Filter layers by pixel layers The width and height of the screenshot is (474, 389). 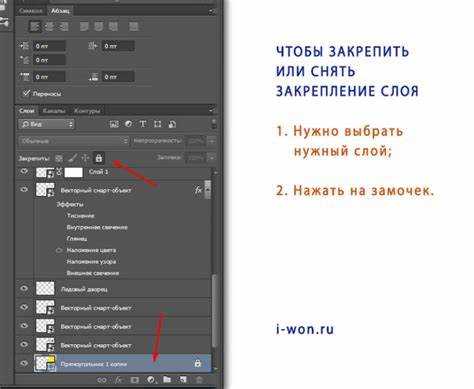(x=114, y=124)
